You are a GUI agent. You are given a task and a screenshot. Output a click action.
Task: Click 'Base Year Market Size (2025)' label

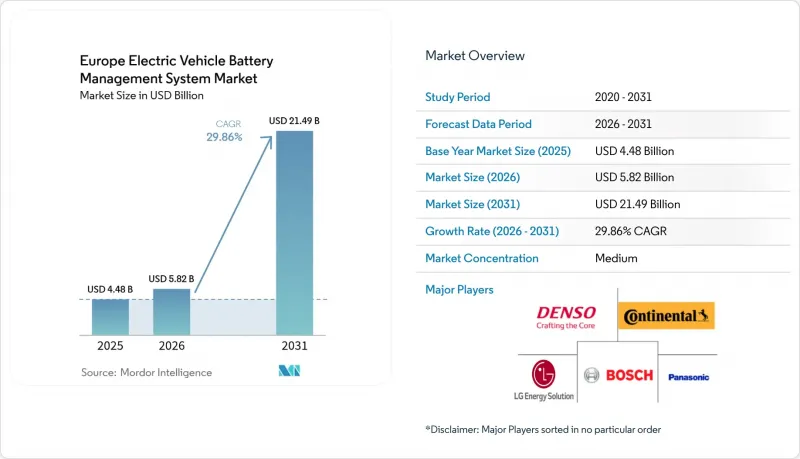coord(498,151)
